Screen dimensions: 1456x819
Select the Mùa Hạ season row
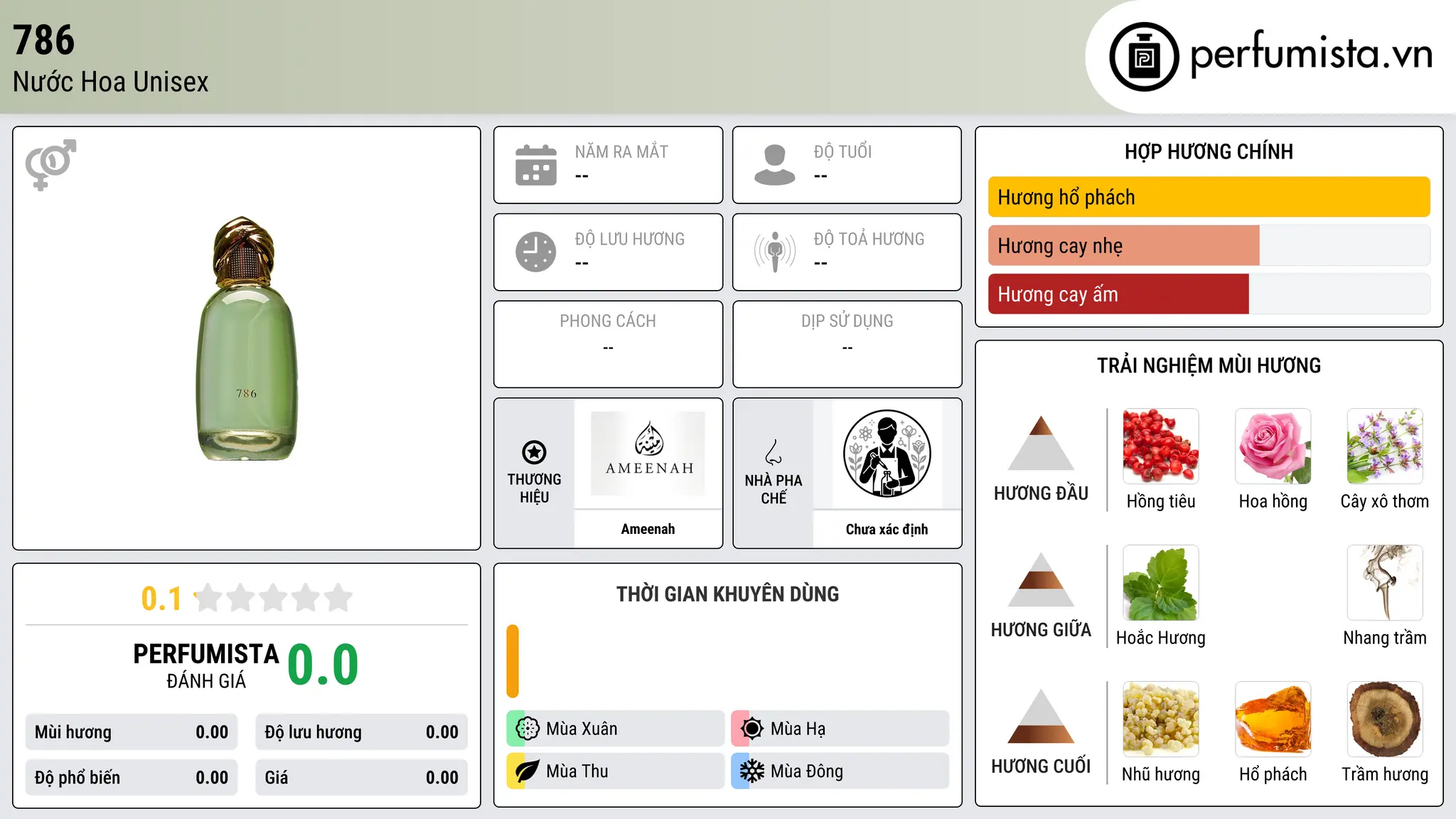[840, 729]
